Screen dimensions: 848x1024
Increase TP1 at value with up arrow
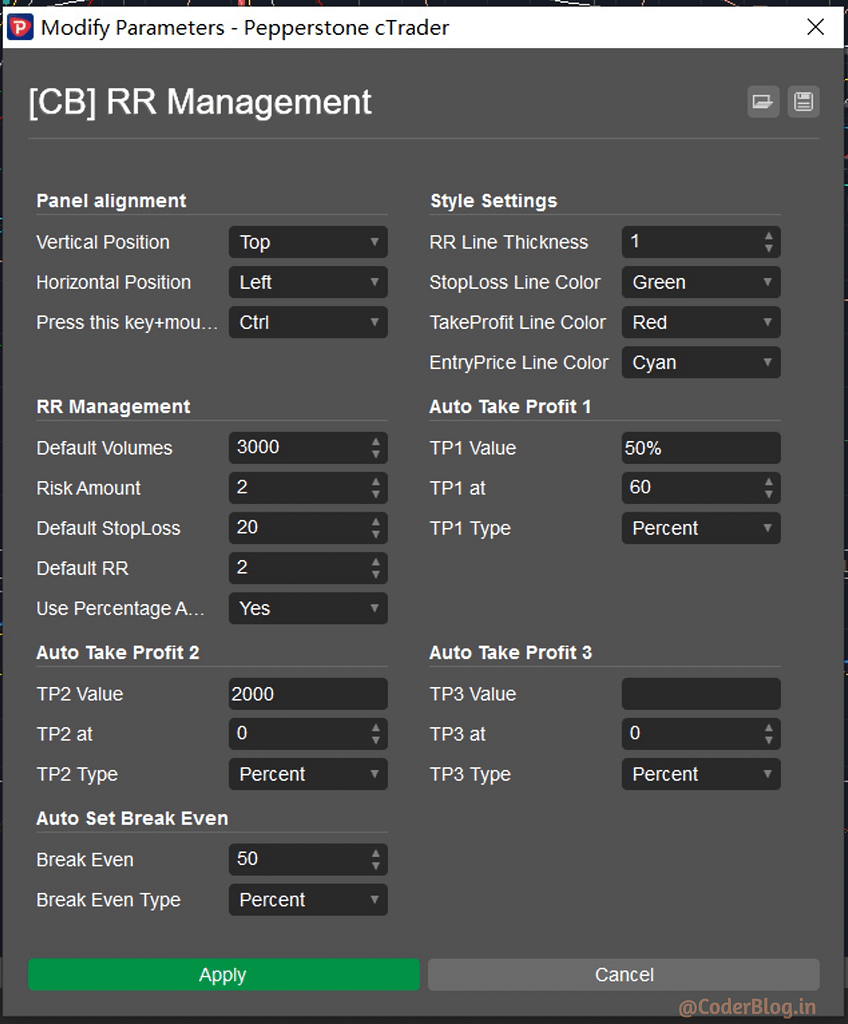pyautogui.click(x=769, y=482)
